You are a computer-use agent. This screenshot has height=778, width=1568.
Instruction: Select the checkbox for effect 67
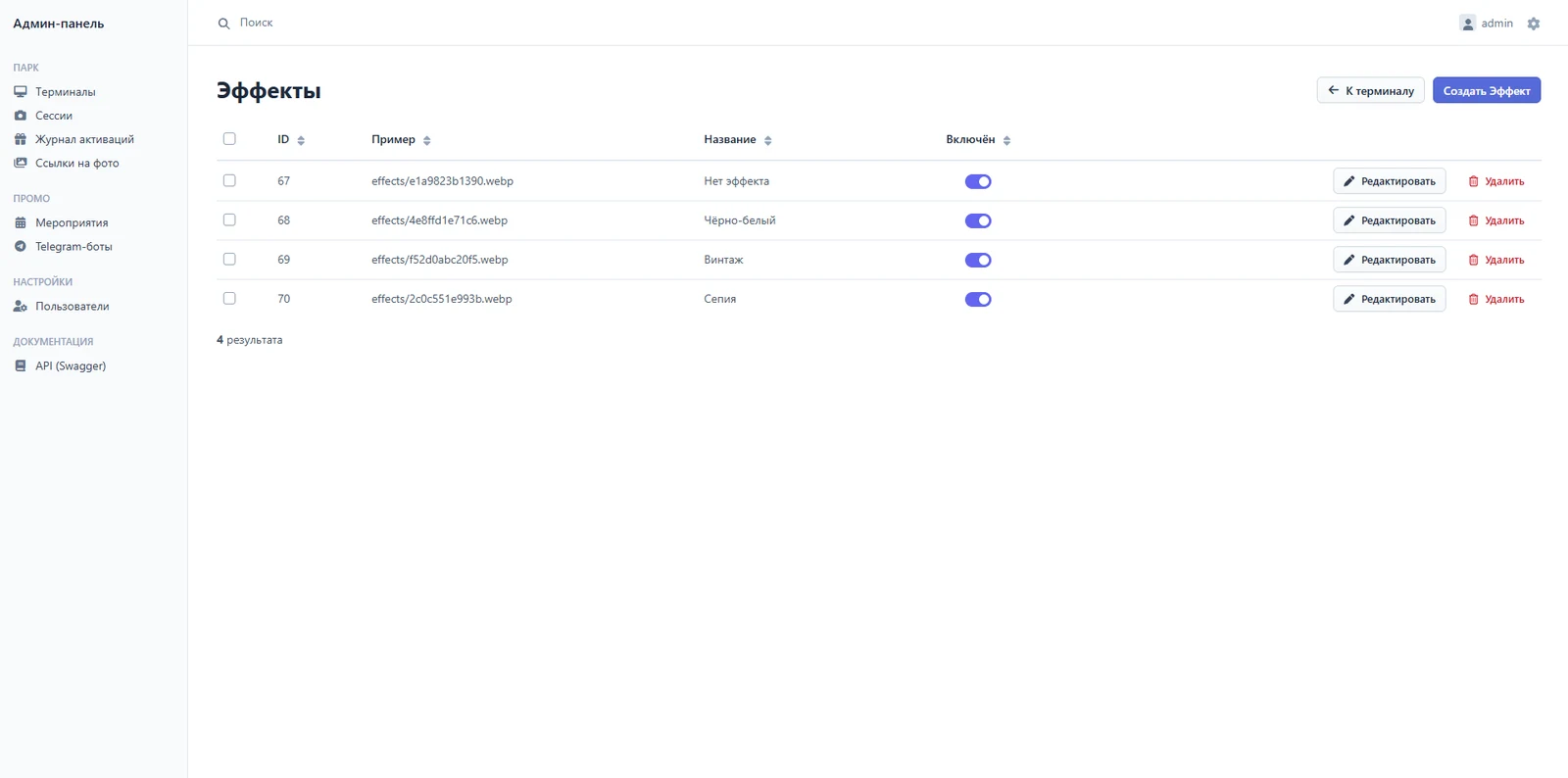pos(229,180)
